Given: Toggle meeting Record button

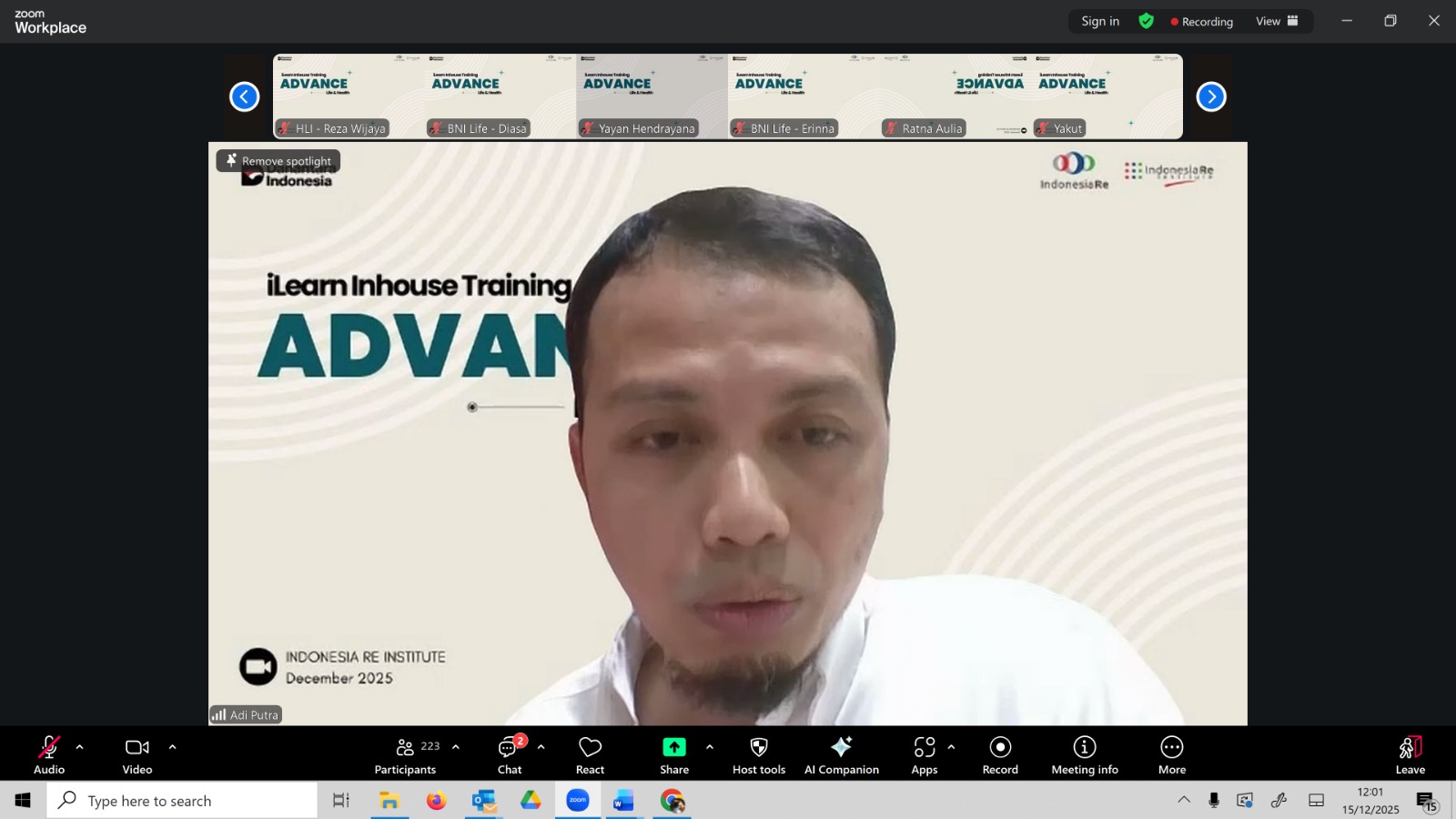Looking at the screenshot, I should tap(1000, 754).
